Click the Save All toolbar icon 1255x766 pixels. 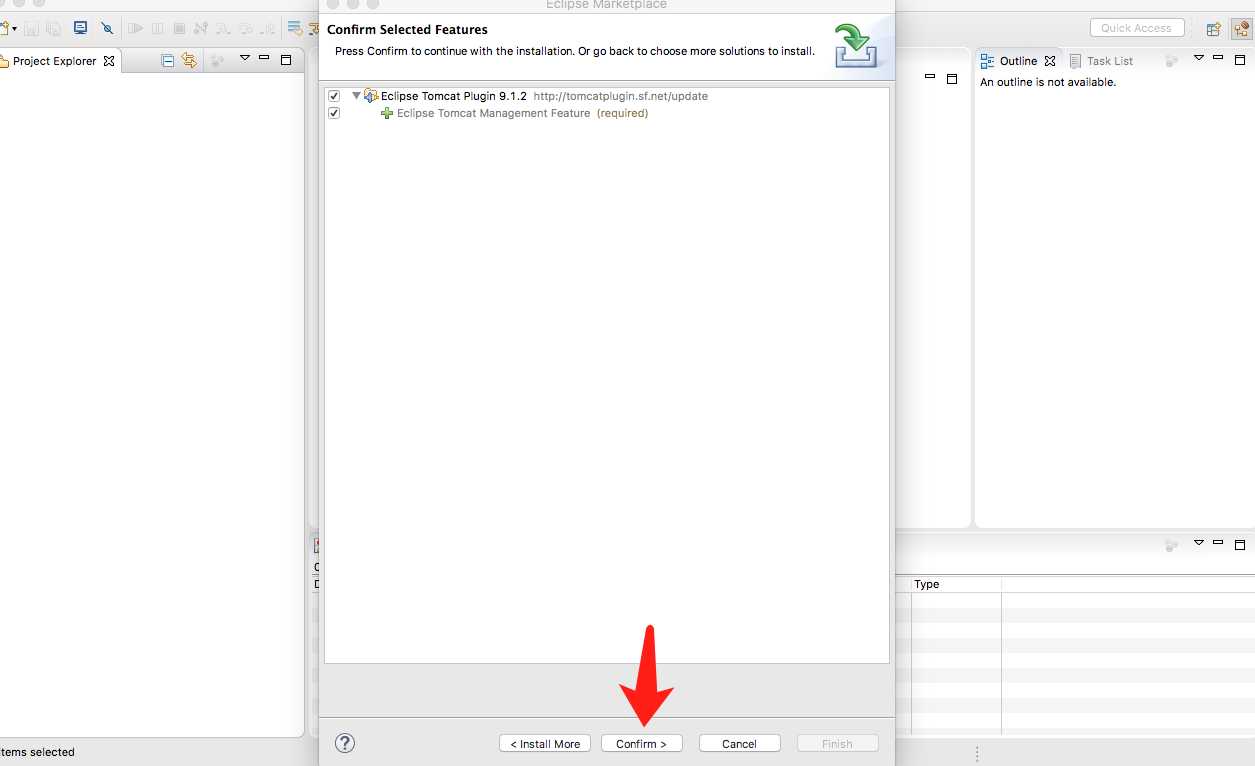click(x=54, y=28)
